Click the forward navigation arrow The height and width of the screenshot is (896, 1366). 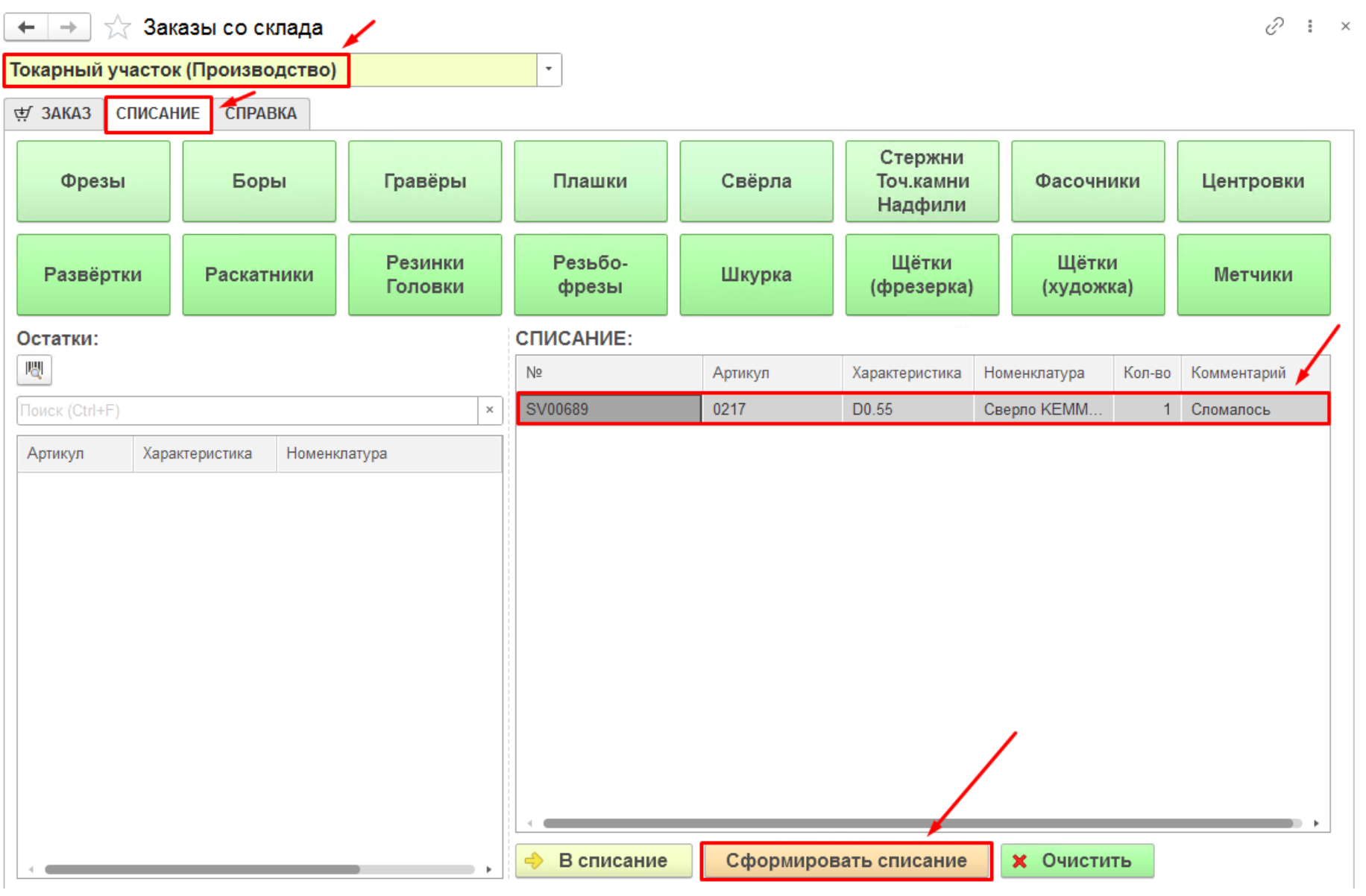pyautogui.click(x=69, y=28)
